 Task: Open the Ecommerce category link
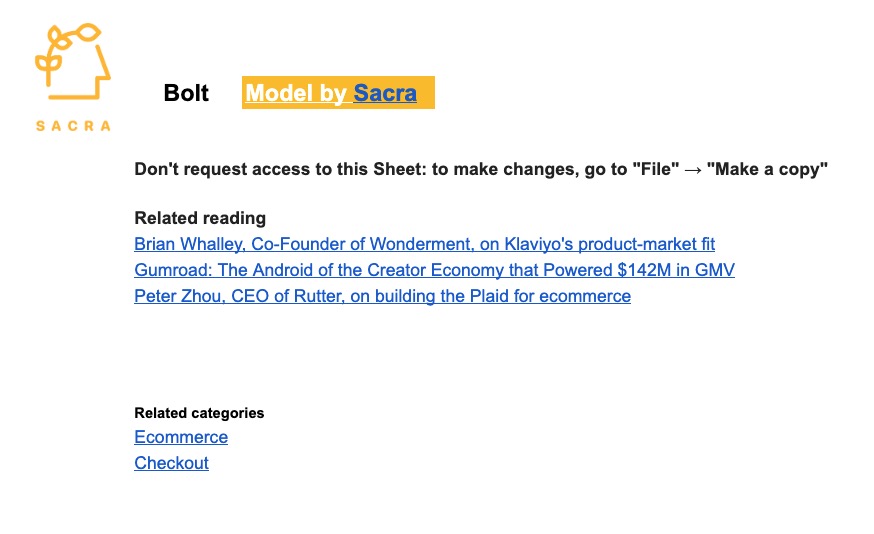[181, 437]
